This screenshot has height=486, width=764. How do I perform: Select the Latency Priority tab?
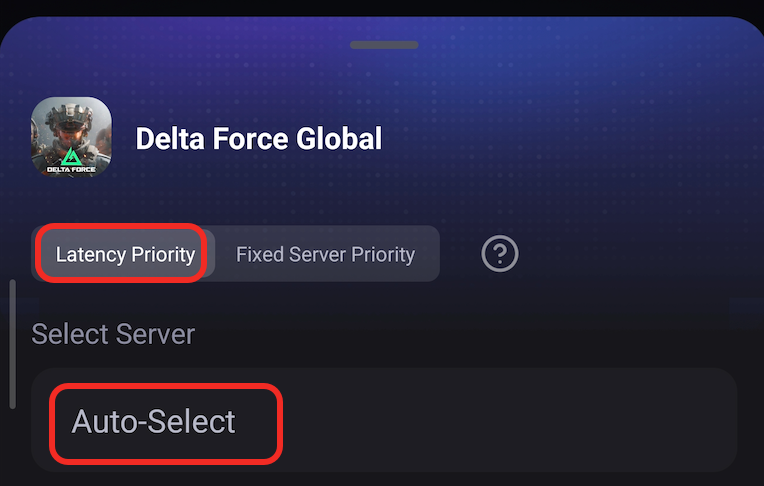[x=125, y=254]
